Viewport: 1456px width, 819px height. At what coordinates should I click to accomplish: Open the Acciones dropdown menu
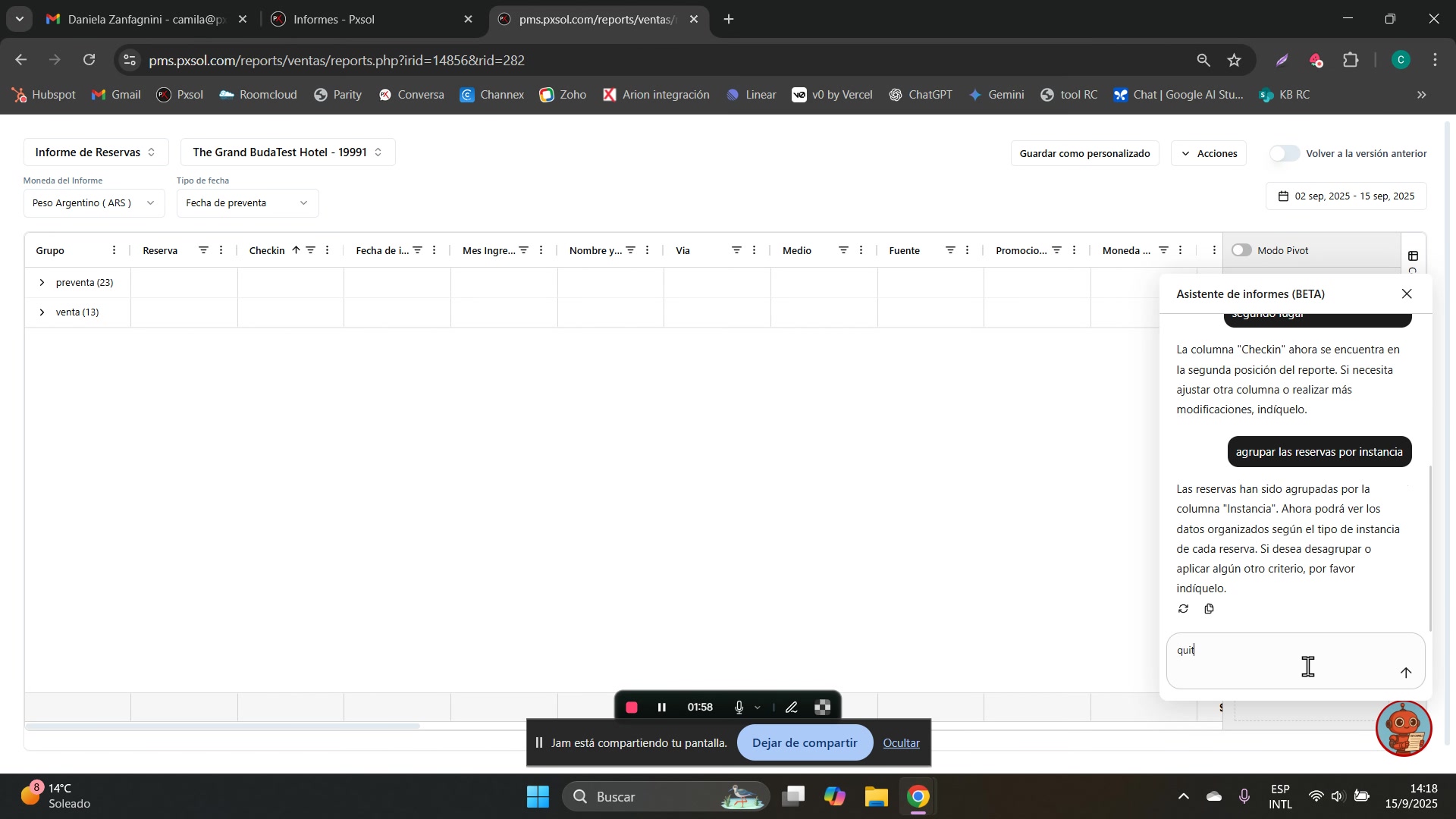tap(1209, 154)
